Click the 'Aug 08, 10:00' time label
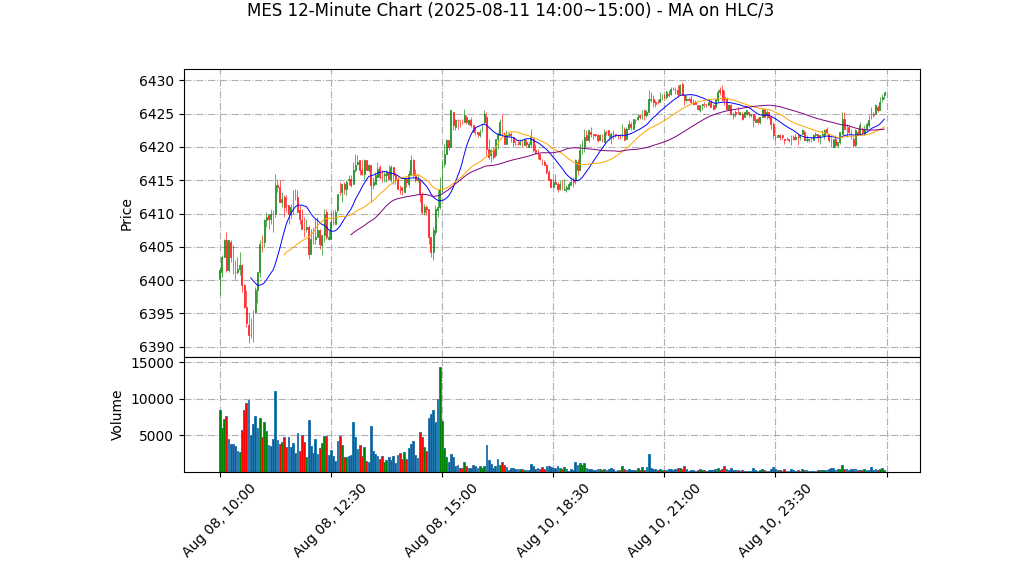Image resolution: width=1022 pixels, height=575 pixels. point(218,520)
